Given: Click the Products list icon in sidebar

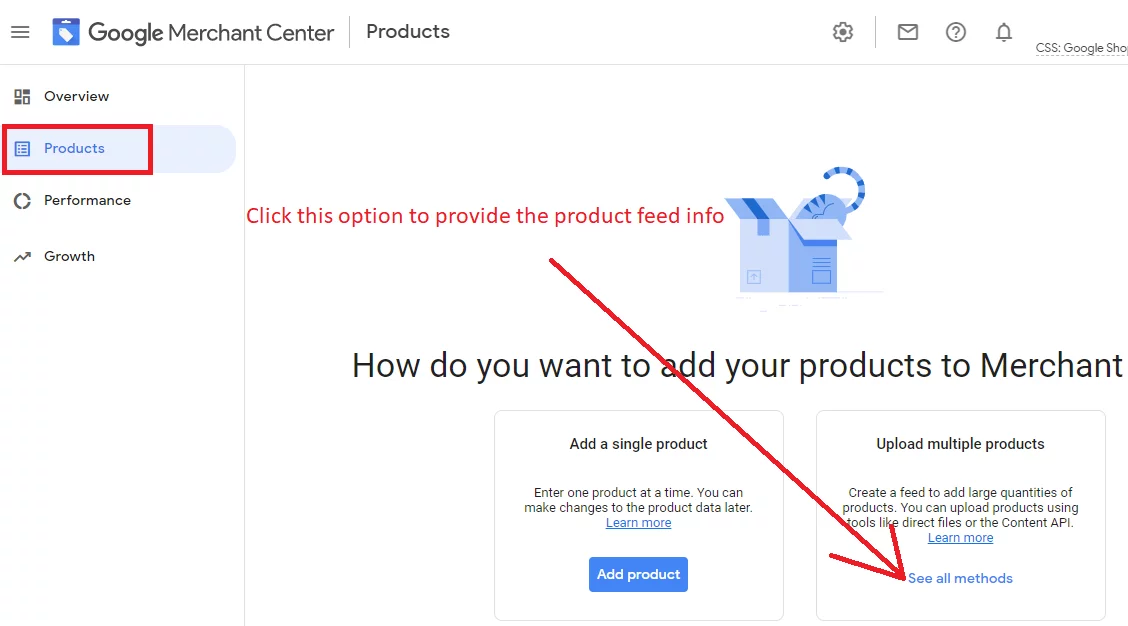Looking at the screenshot, I should point(22,149).
